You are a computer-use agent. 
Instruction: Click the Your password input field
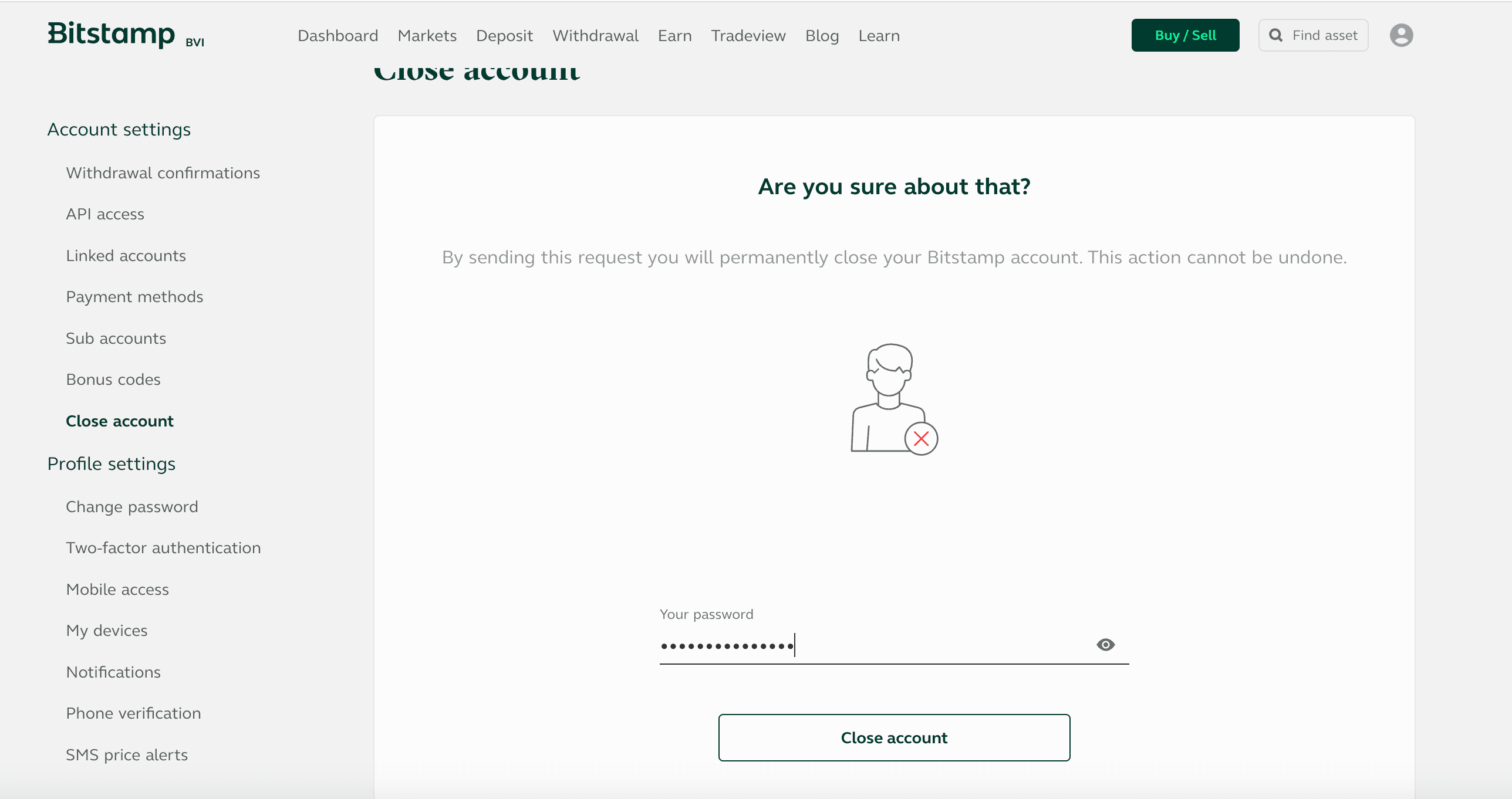tap(875, 646)
